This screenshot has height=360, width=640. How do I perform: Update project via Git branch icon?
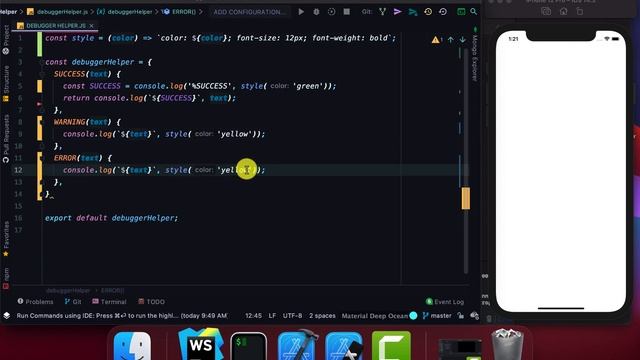(382, 12)
